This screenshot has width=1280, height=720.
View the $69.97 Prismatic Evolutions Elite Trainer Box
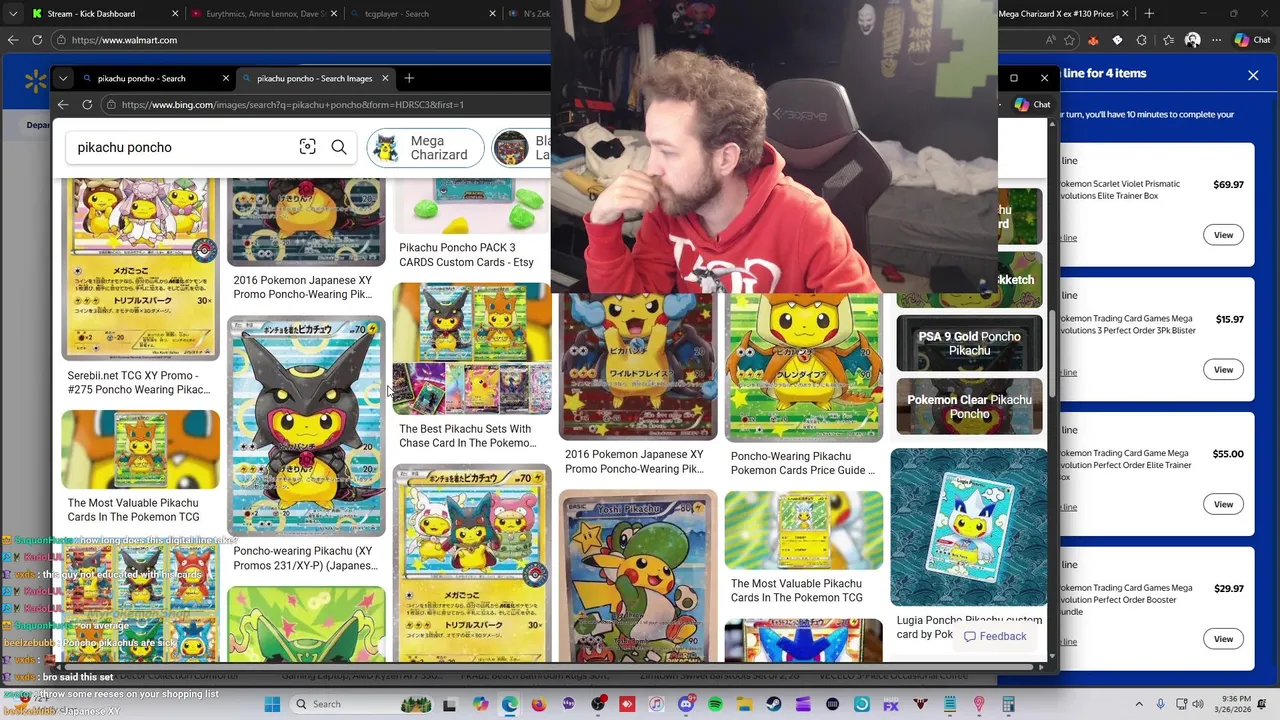[x=1223, y=235]
